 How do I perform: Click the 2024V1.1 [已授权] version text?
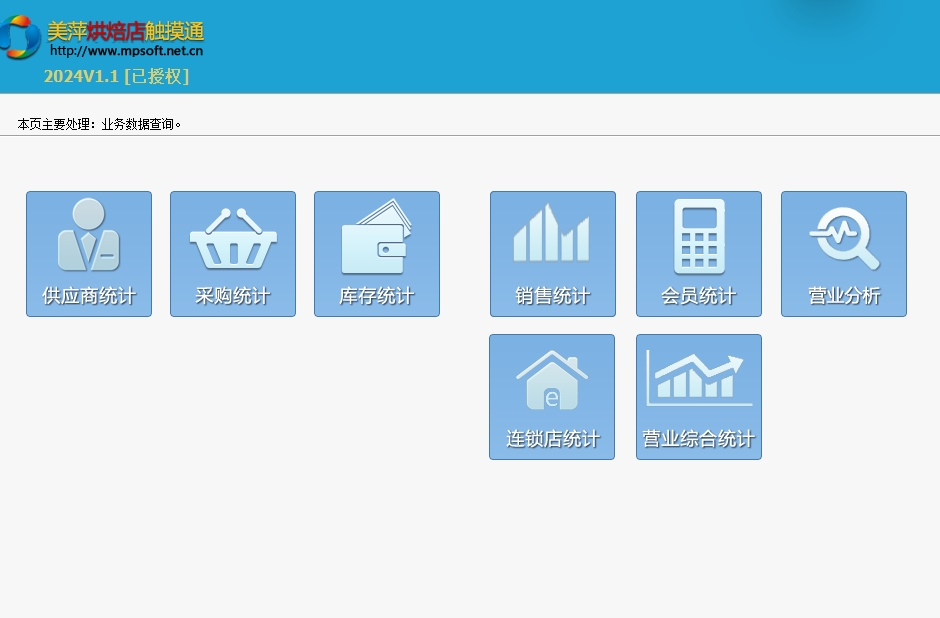[116, 76]
